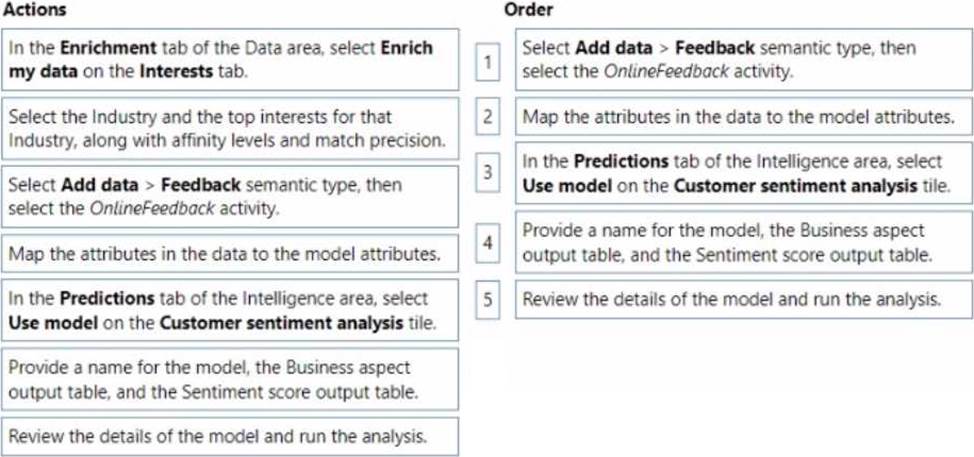Viewport: 974px width, 457px height.
Task: Click the Sentiment score output table step in Order
Action: (x=744, y=243)
